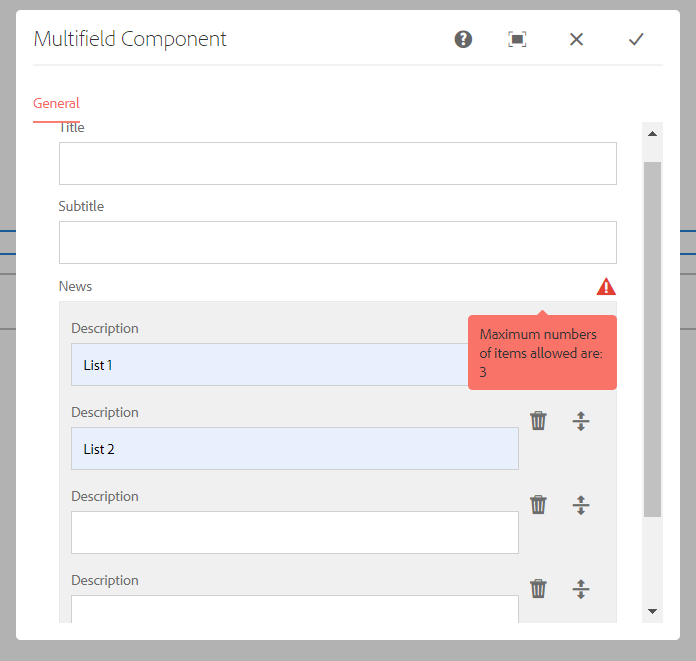696x661 pixels.
Task: Click the third Description empty text field
Action: [x=294, y=532]
